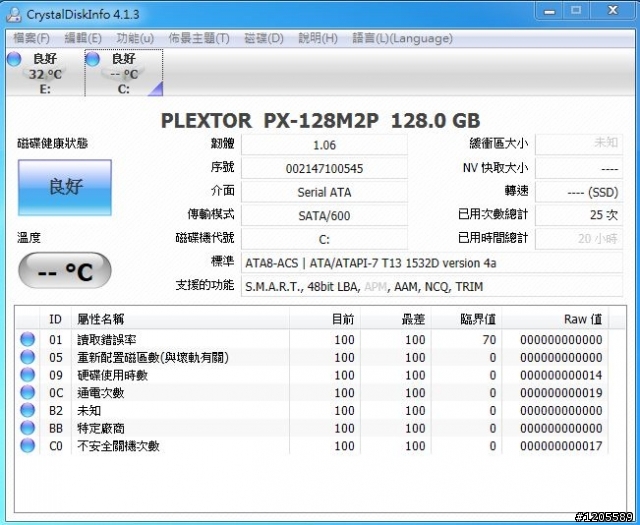Click the power on hours field 20 小時
This screenshot has height=525, width=640.
(579, 239)
